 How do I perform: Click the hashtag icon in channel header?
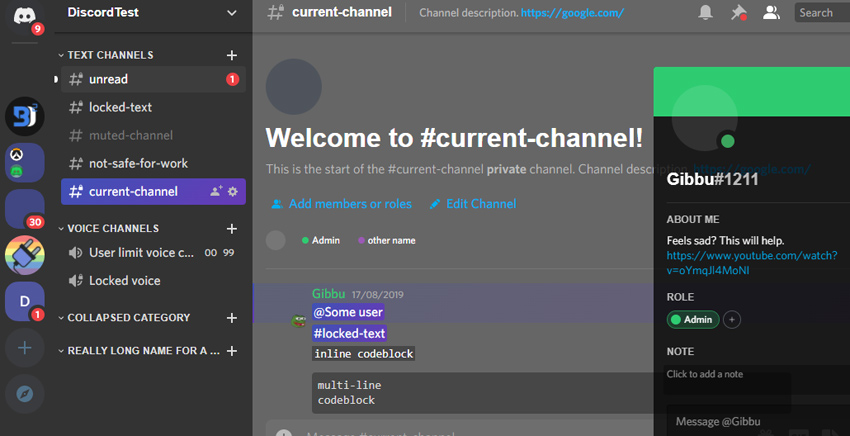tap(275, 12)
